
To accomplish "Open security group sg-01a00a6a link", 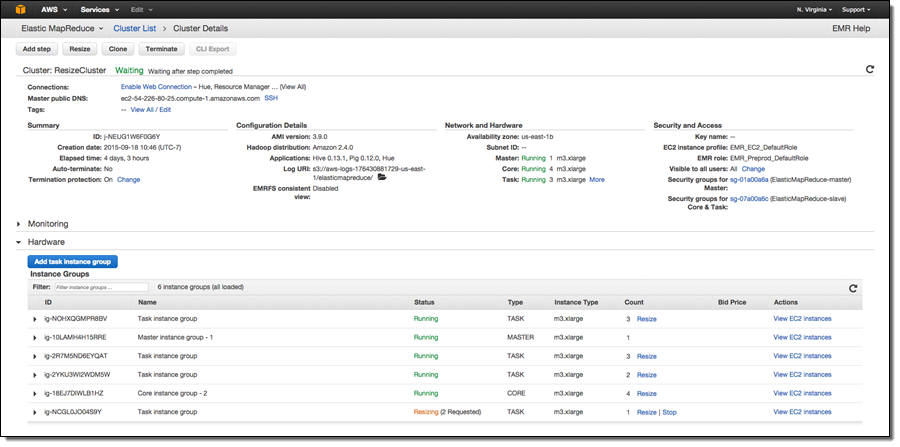I will (x=749, y=180).
